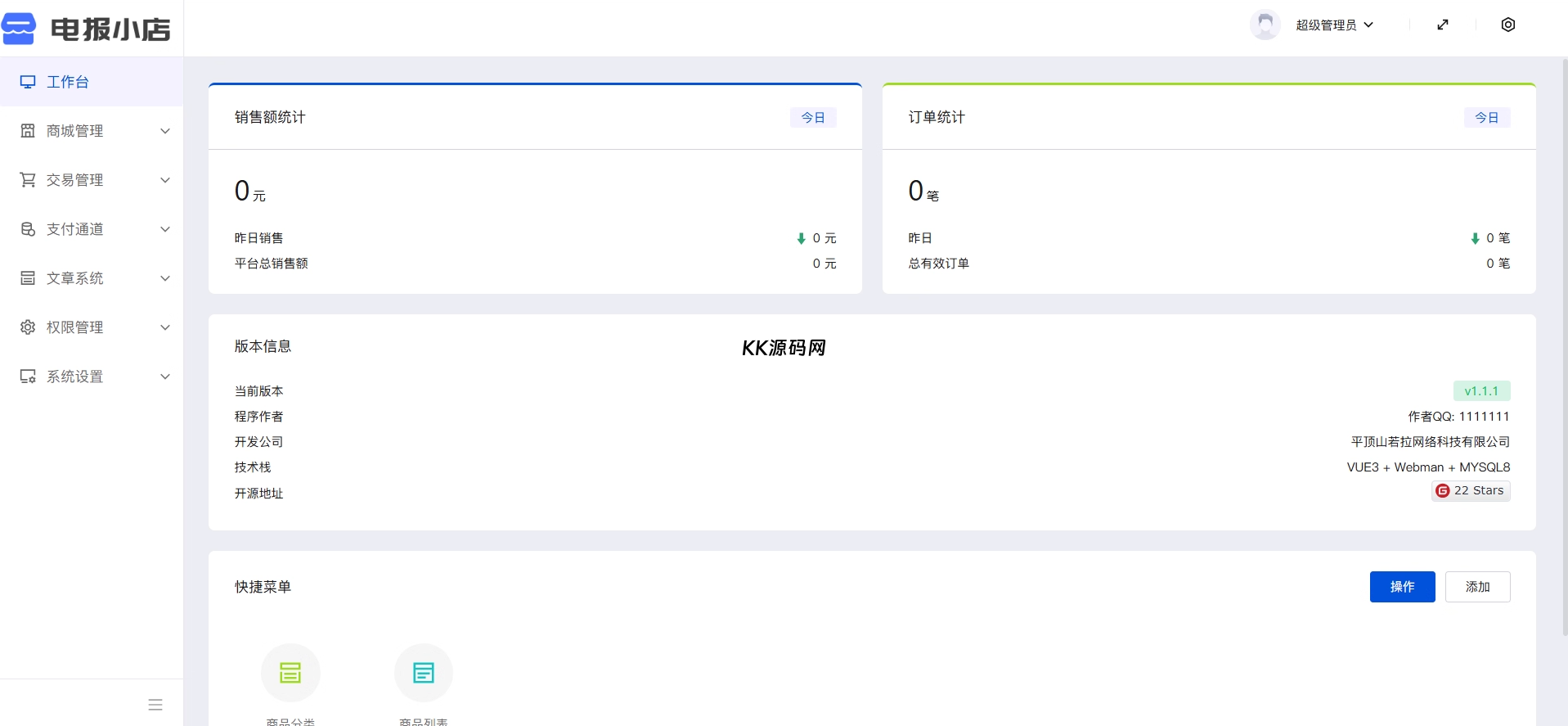1568x726 pixels.
Task: Click the 22 Stars badge link
Action: (1471, 490)
